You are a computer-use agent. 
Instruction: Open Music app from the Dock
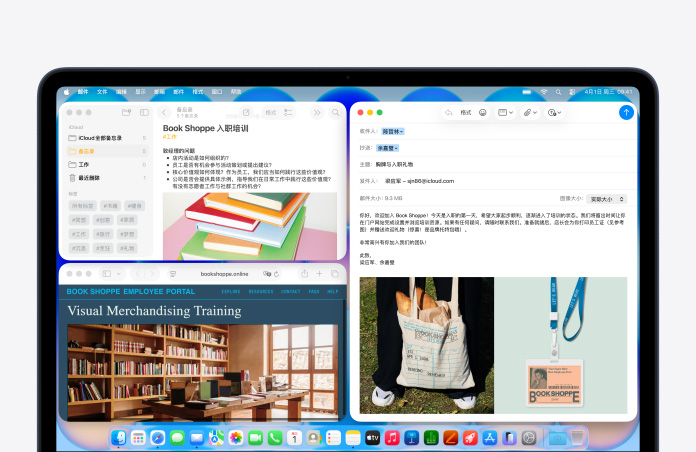pos(392,438)
